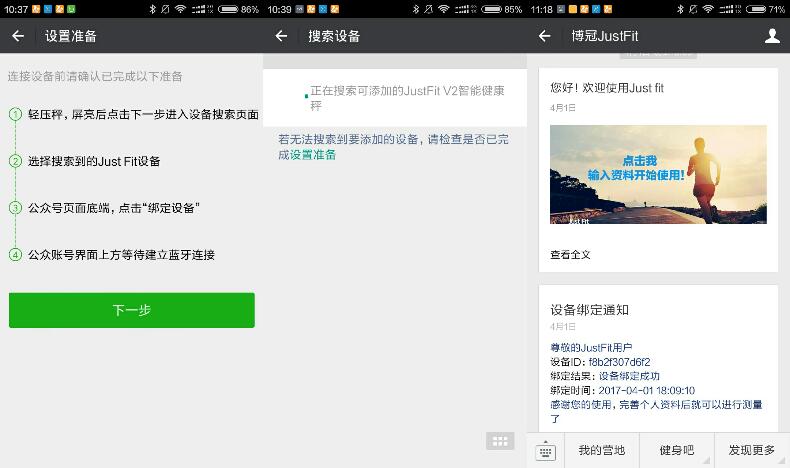Tap the back arrow beside 设置准备
The image size is (790, 468).
tap(18, 36)
